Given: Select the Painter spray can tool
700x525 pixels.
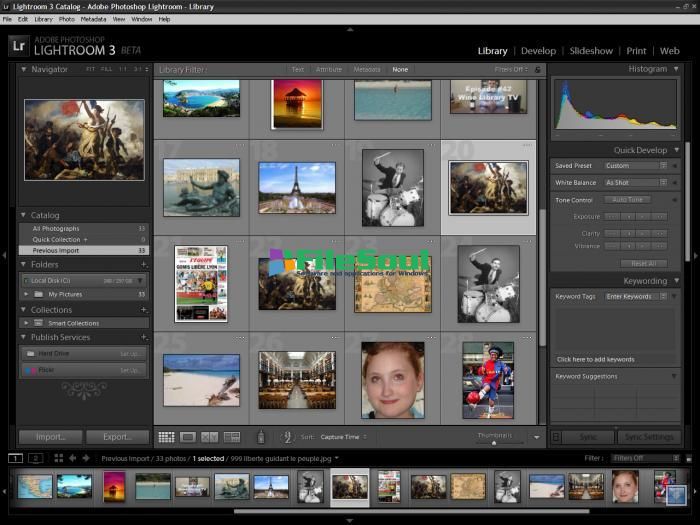Looking at the screenshot, I should tap(261, 437).
